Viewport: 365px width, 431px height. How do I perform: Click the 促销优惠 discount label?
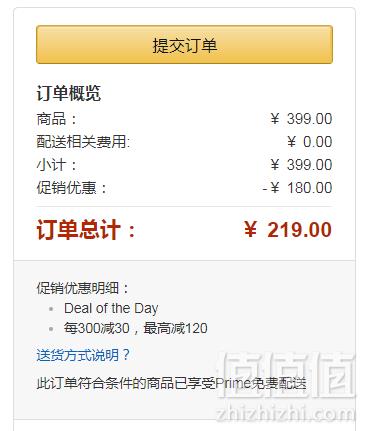[71, 188]
